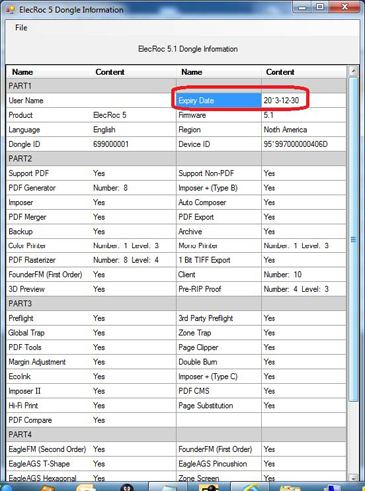This screenshot has width=365, height=491.
Task: Click the Pre-RIP Proof cell
Action: (219, 289)
